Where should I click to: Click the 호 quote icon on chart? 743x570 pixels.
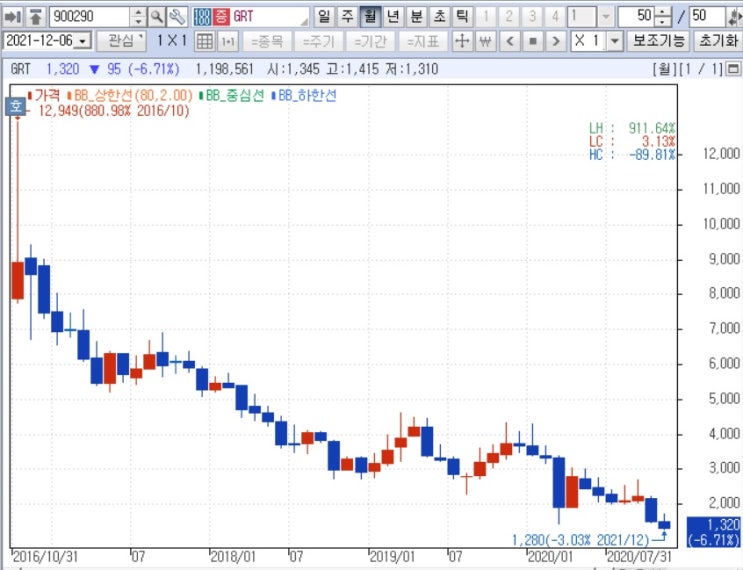(15, 105)
